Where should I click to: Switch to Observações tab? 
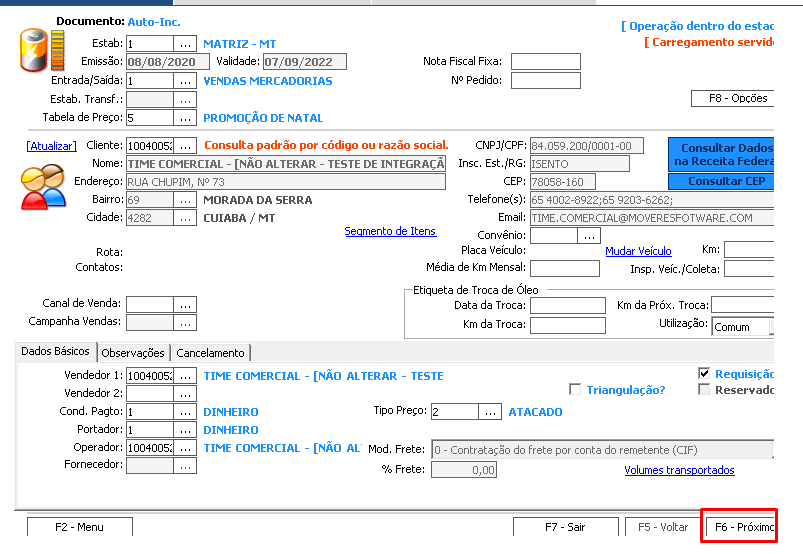click(133, 353)
